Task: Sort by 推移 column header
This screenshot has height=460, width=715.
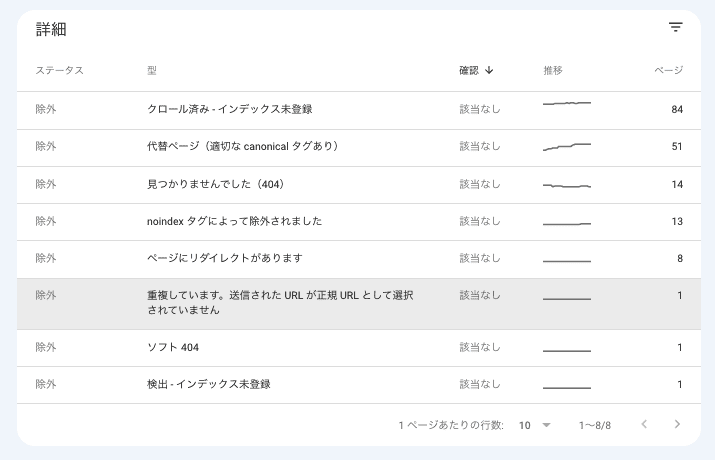Action: click(553, 70)
